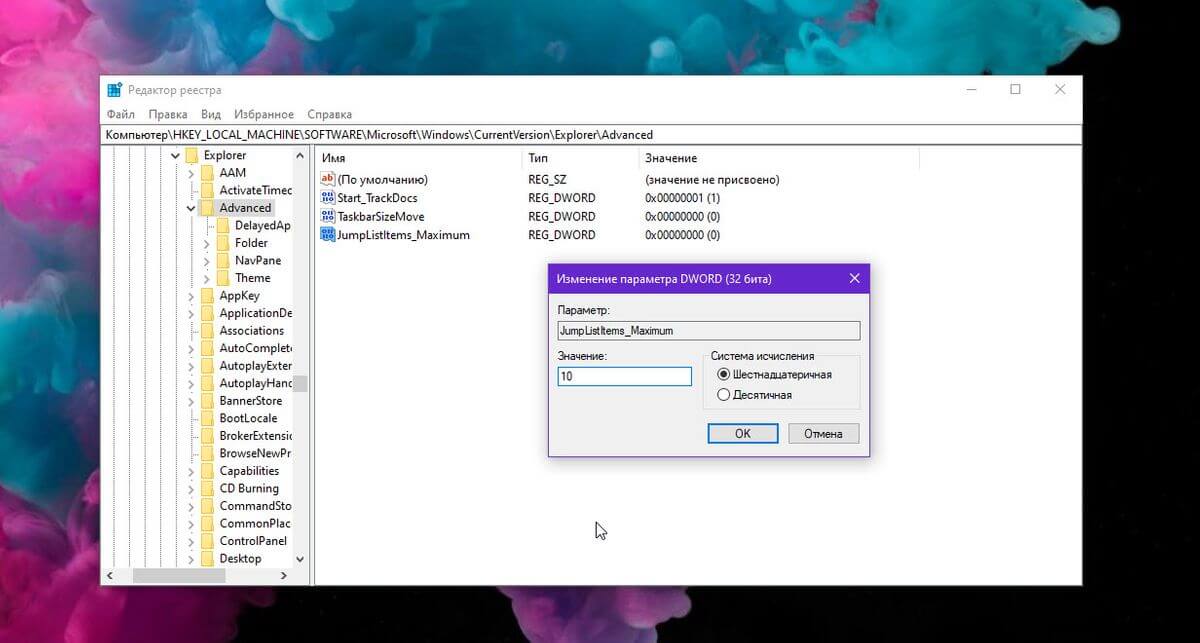Image resolution: width=1200 pixels, height=643 pixels.
Task: Open the Избранное menu
Action: 264,114
